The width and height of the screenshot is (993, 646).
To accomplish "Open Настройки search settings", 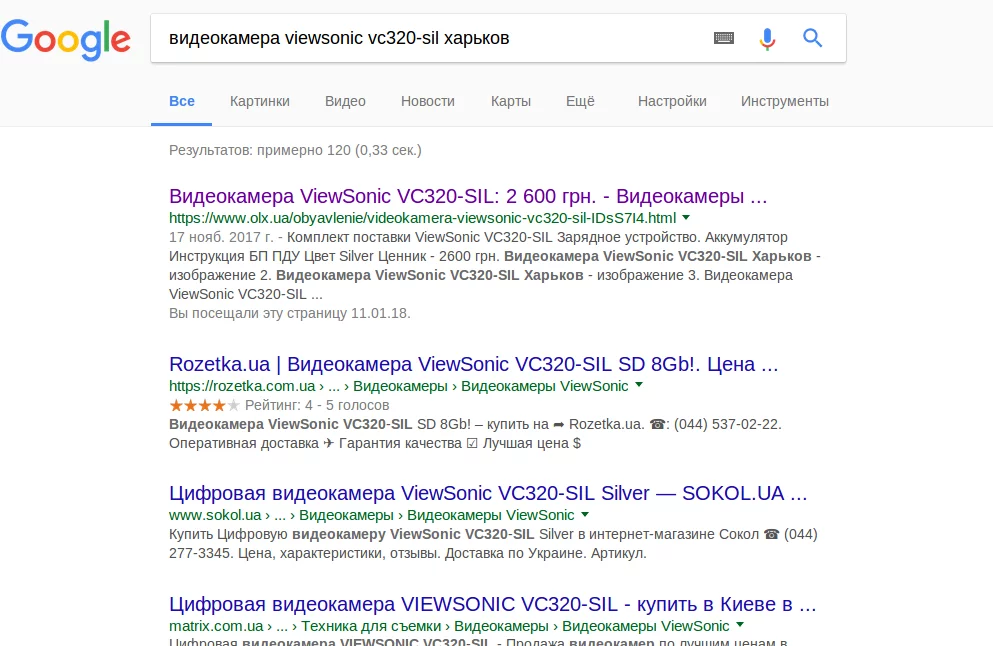I will coord(672,101).
